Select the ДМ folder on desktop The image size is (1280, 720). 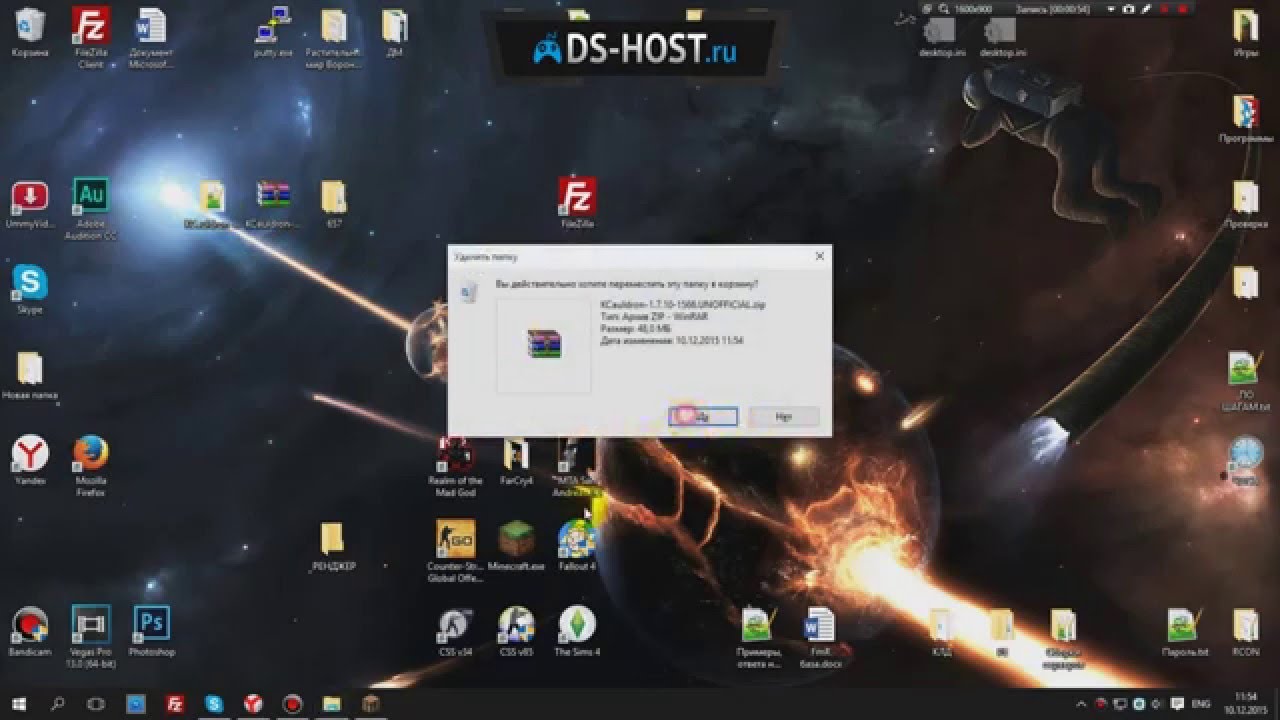pos(395,31)
